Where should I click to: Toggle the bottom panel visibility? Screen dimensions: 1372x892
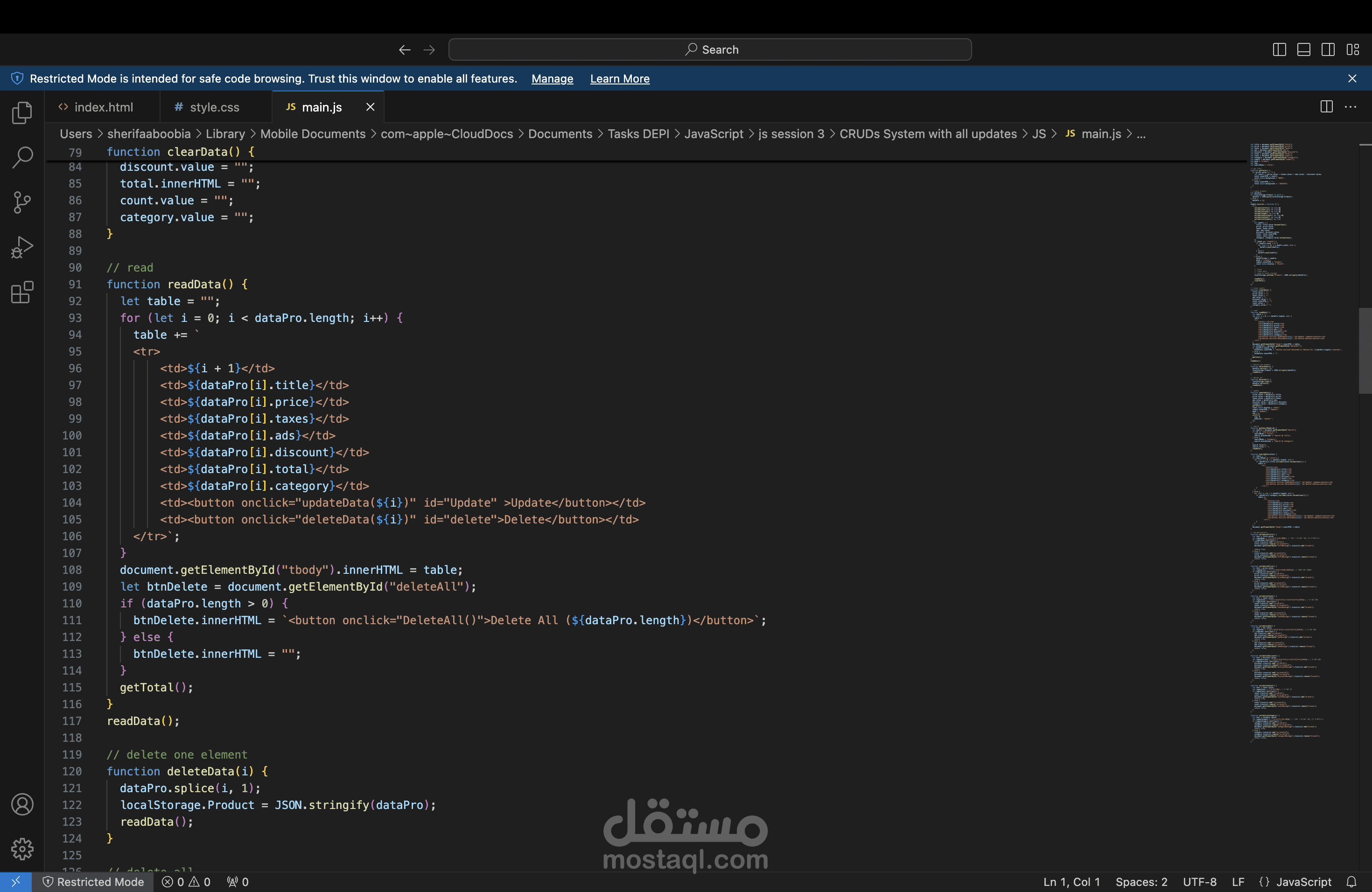tap(1303, 49)
